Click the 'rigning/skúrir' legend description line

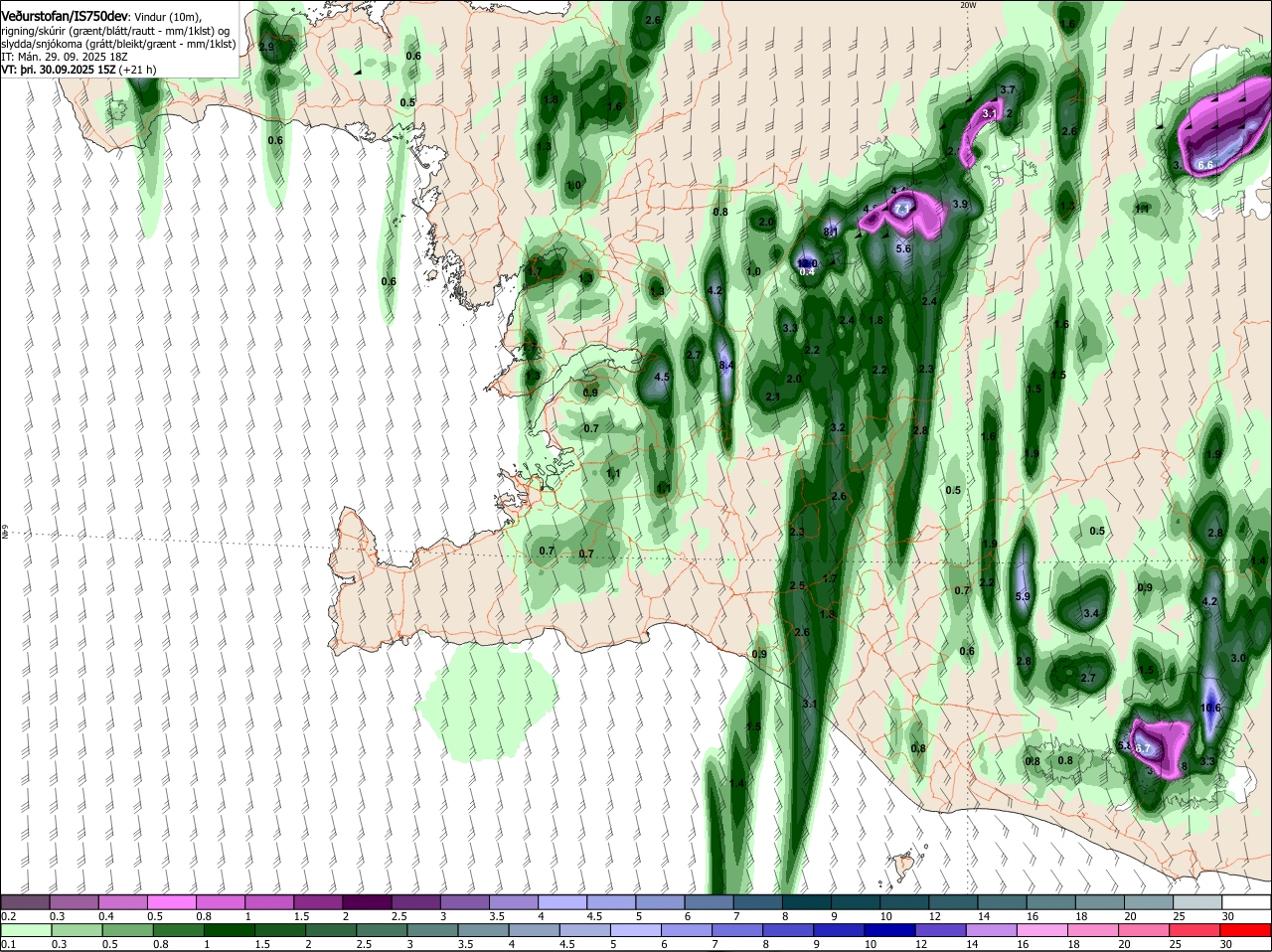tap(115, 31)
